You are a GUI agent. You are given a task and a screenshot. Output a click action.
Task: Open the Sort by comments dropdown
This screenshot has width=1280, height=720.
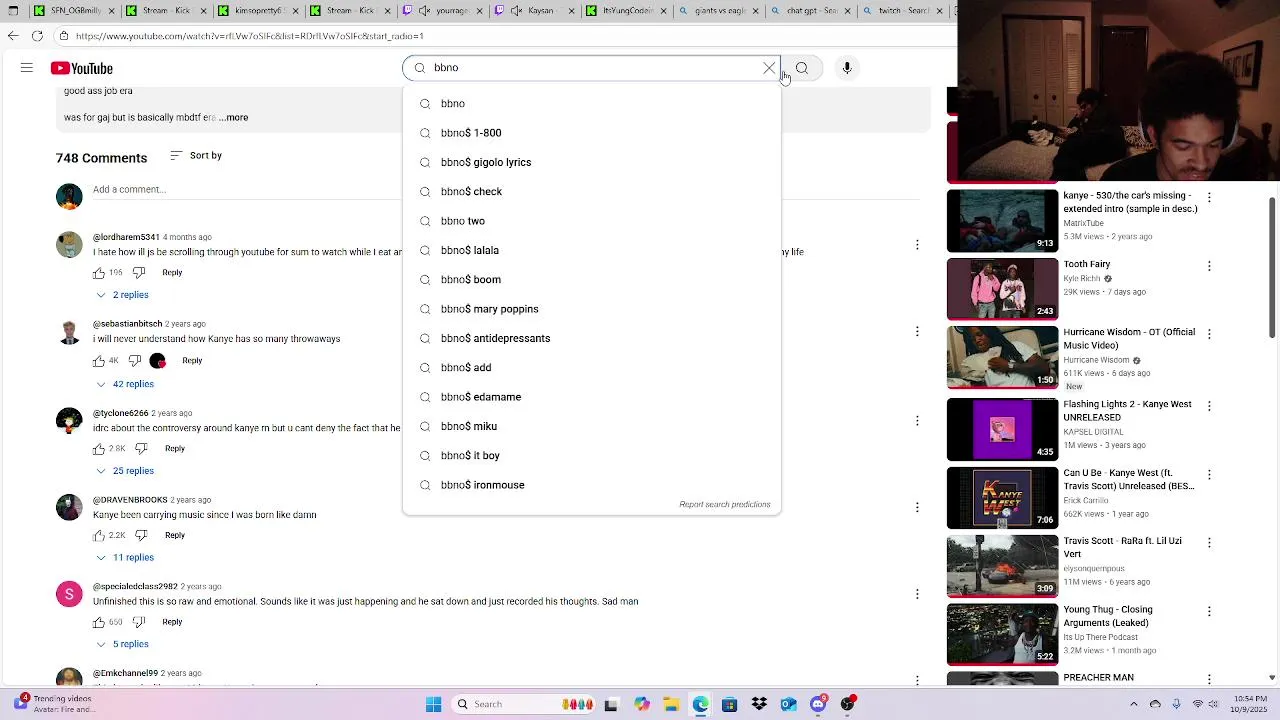[196, 155]
